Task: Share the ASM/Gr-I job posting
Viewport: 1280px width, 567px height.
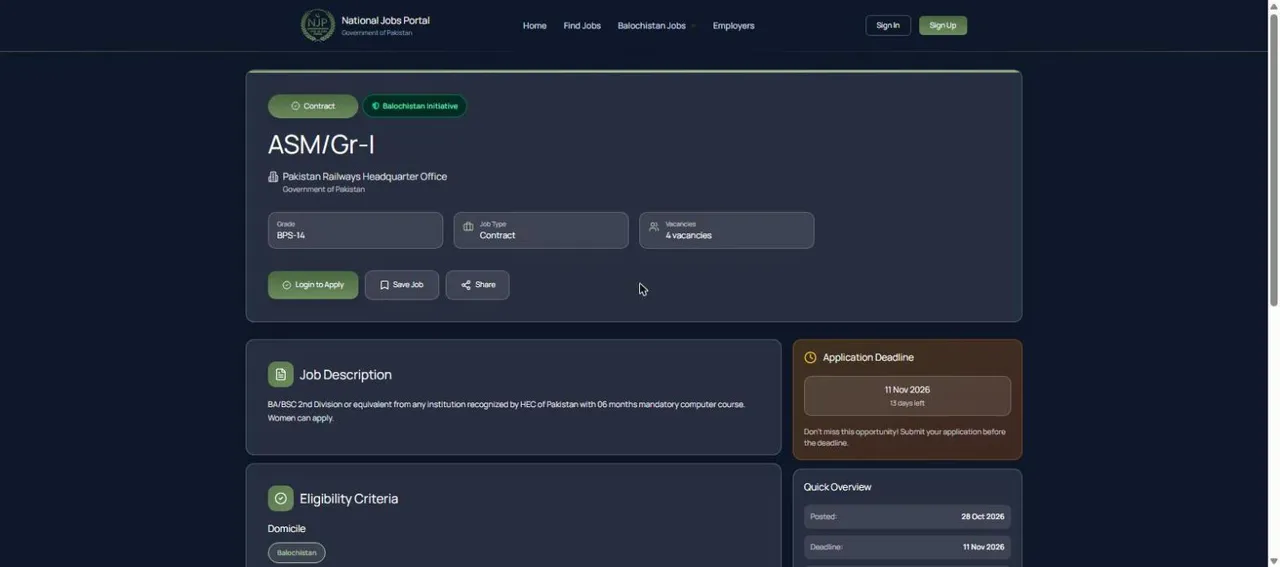Action: pyautogui.click(x=477, y=285)
